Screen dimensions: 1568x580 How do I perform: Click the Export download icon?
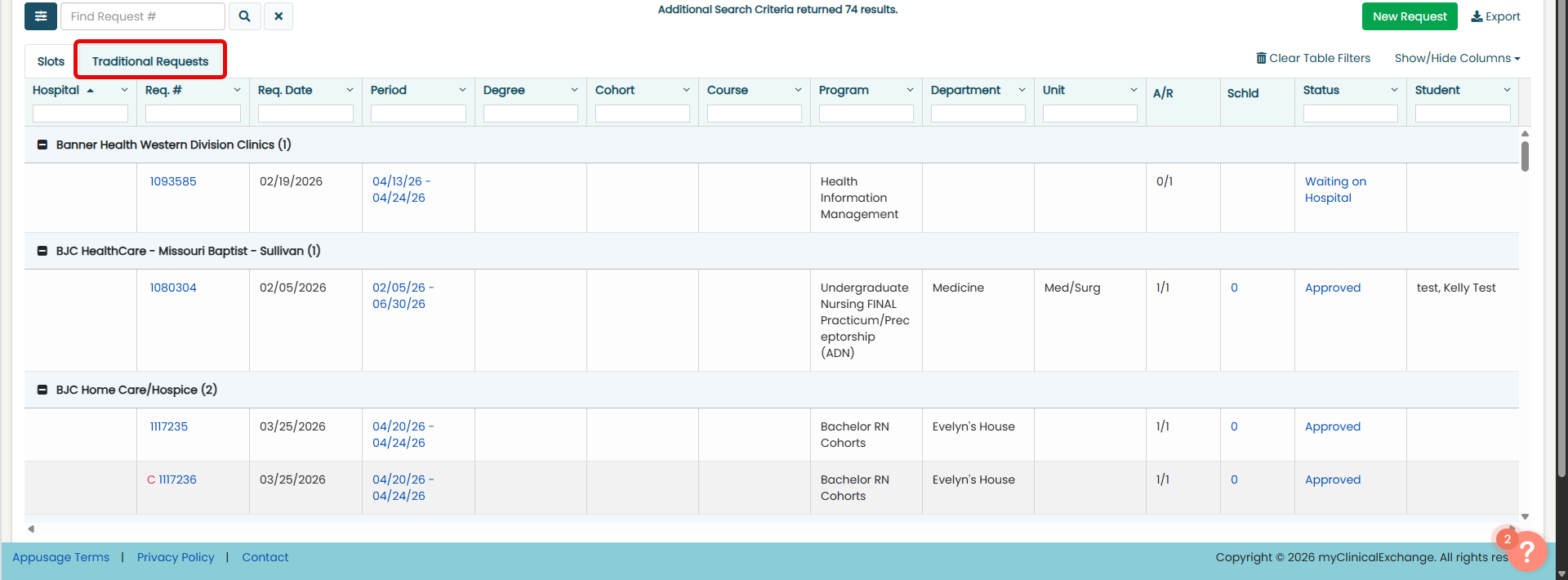click(1477, 16)
